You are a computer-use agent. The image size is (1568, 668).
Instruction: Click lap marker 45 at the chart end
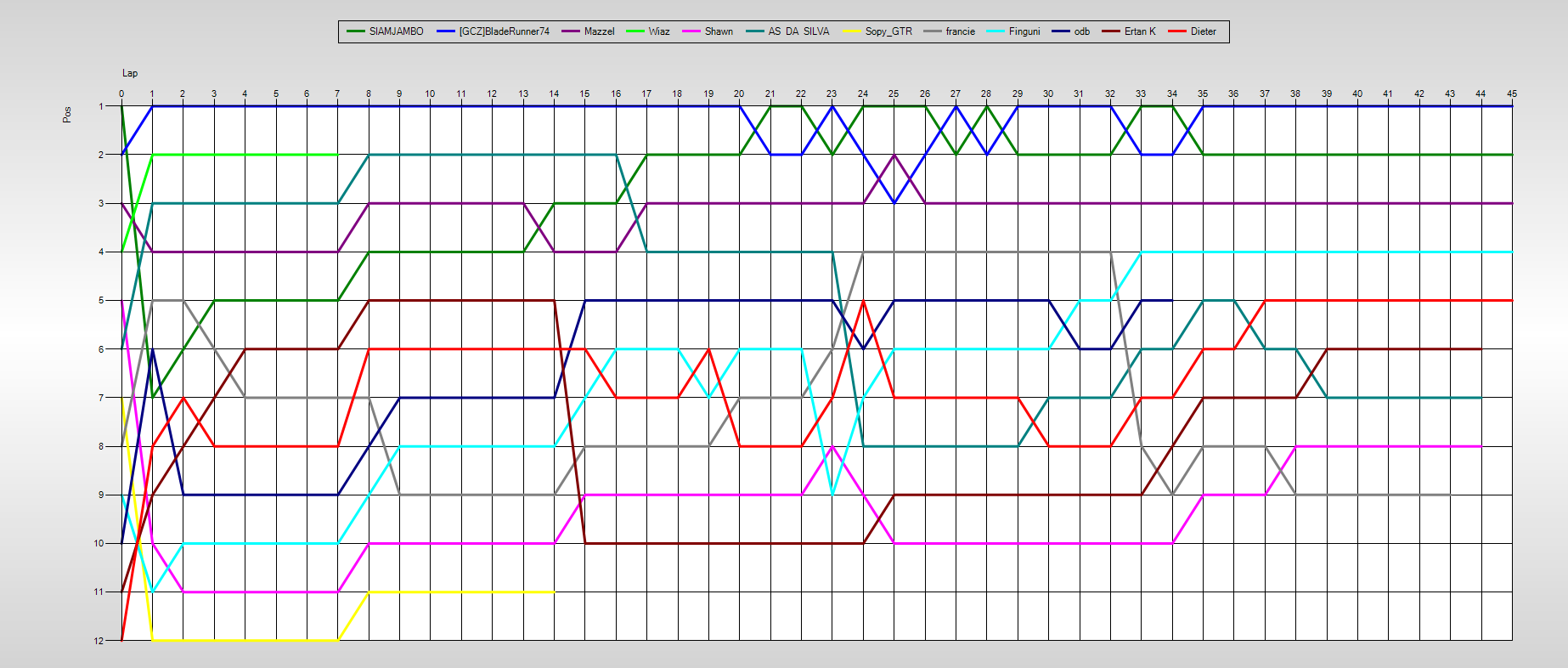1512,93
